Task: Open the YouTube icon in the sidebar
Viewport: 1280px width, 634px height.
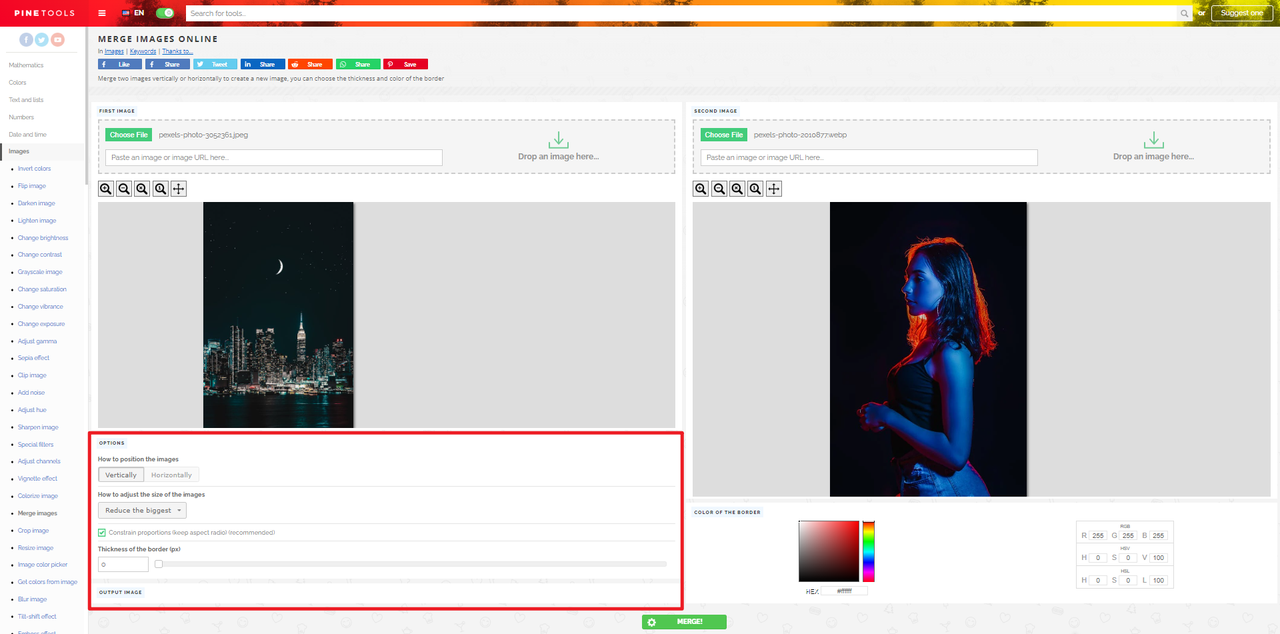Action: click(58, 40)
